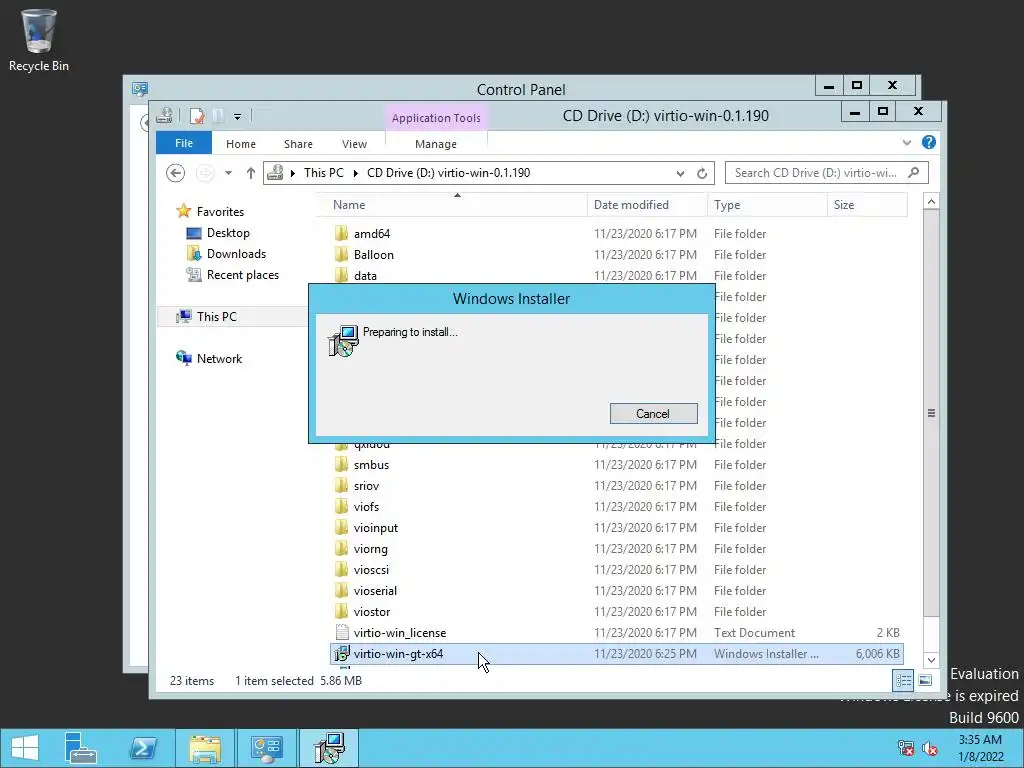The width and height of the screenshot is (1024, 768).
Task: Select the virtio-win-gt-x64 installer icon
Action: [x=341, y=654]
